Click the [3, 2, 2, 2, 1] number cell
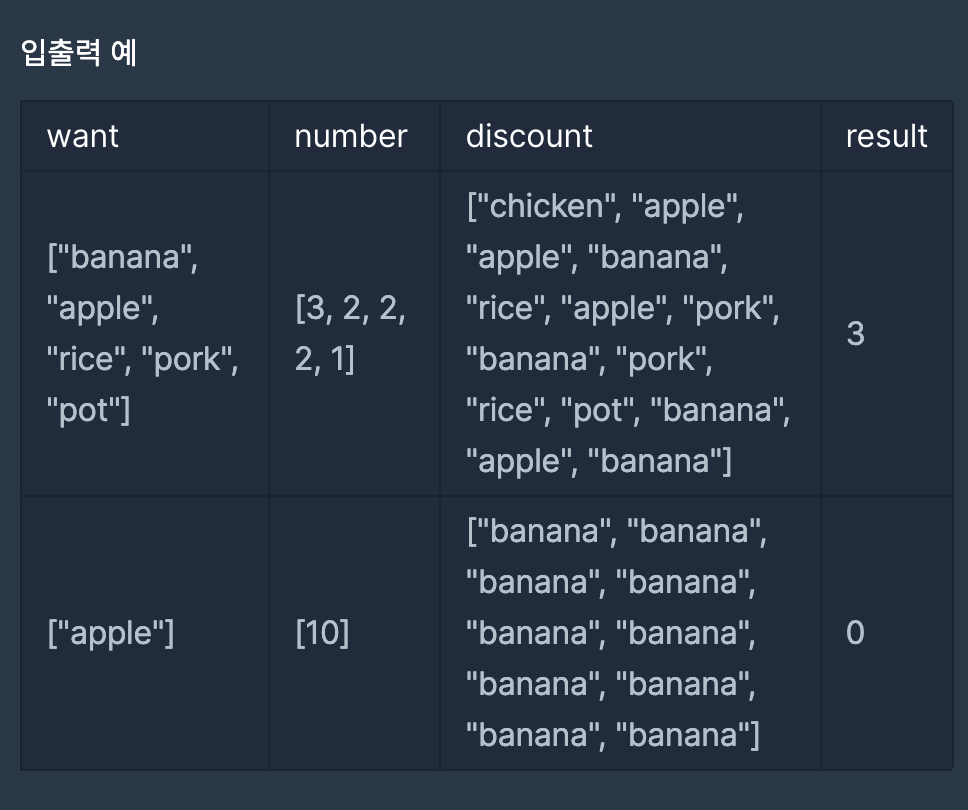968x810 pixels. point(350,333)
